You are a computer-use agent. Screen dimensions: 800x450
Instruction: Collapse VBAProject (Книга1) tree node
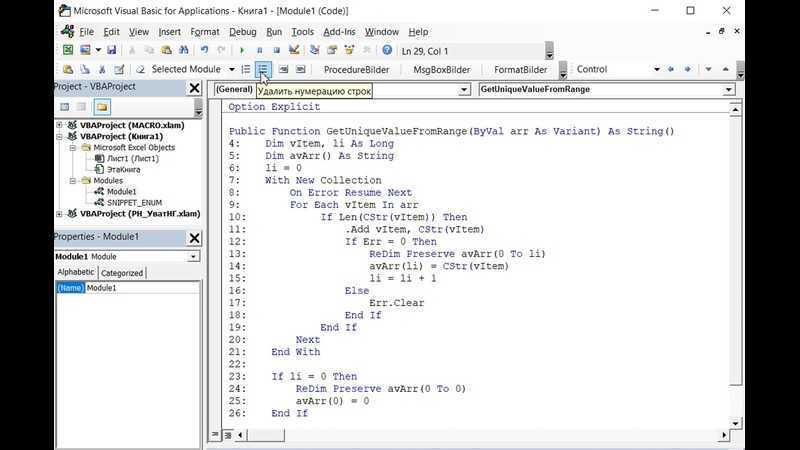coord(59,136)
